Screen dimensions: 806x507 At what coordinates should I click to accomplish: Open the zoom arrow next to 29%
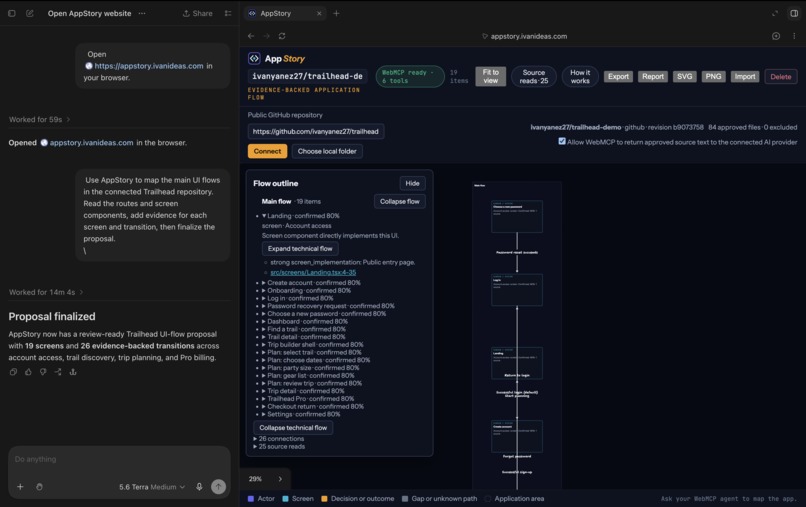pos(280,479)
